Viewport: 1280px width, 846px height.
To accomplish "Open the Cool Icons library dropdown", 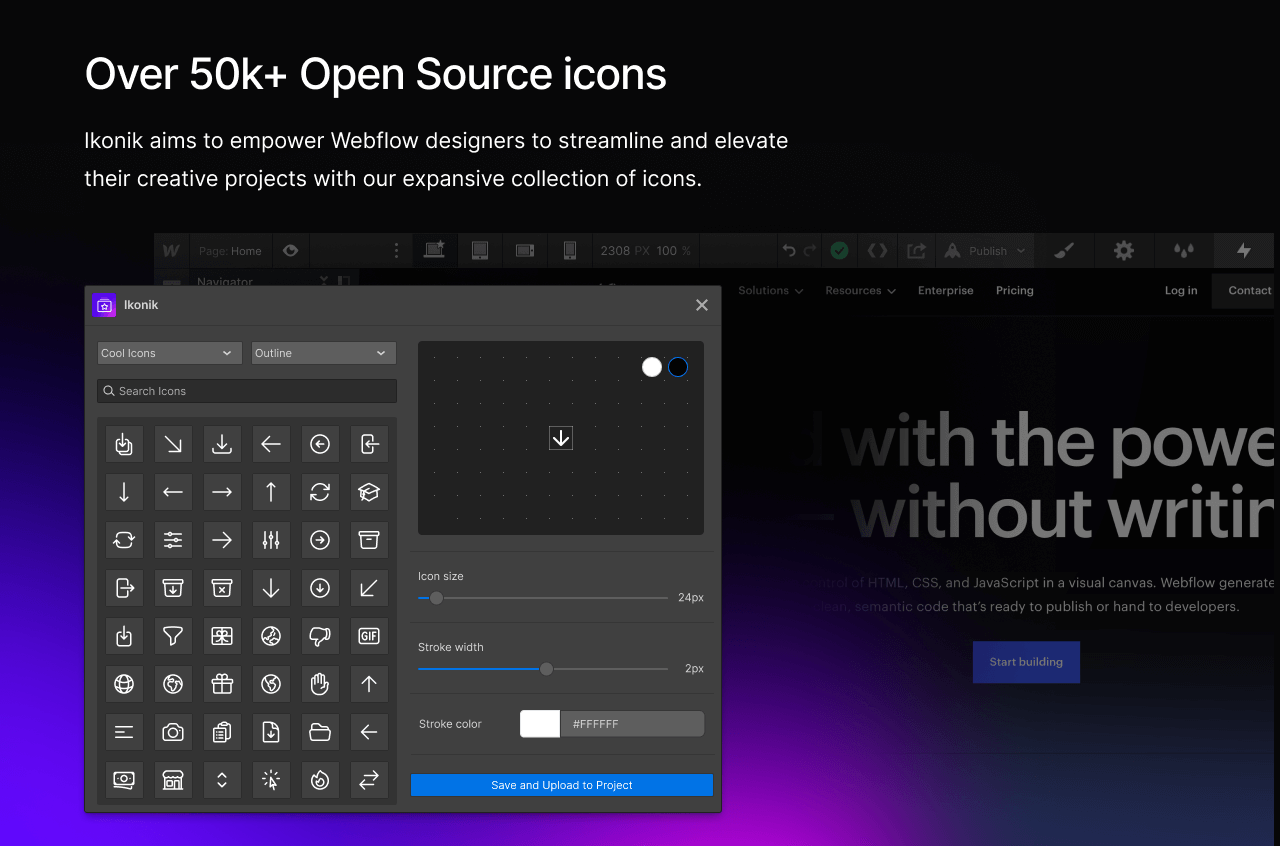I will point(169,353).
